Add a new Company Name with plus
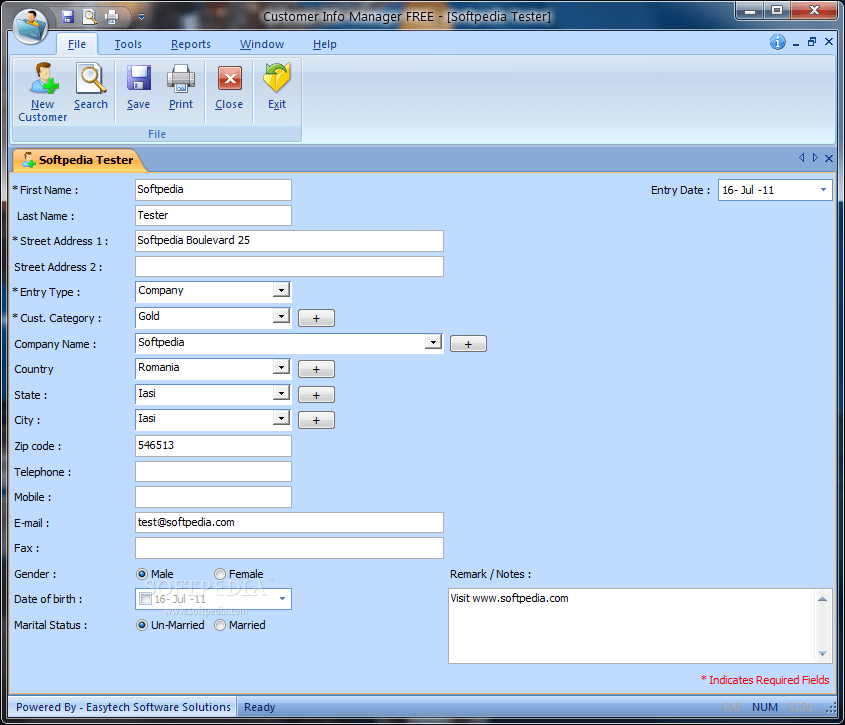This screenshot has height=725, width=845. point(468,344)
